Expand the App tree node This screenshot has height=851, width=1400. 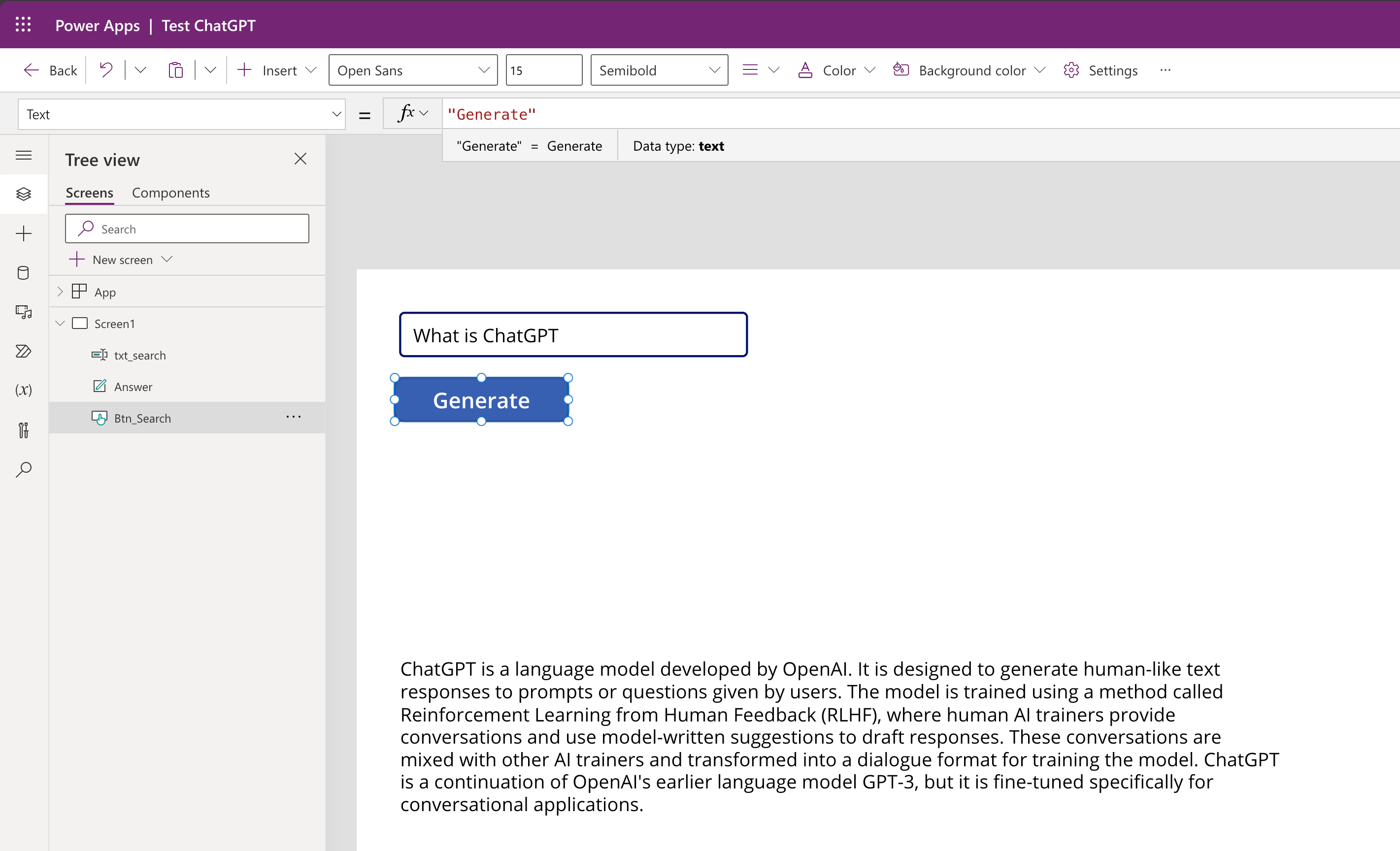tap(60, 292)
